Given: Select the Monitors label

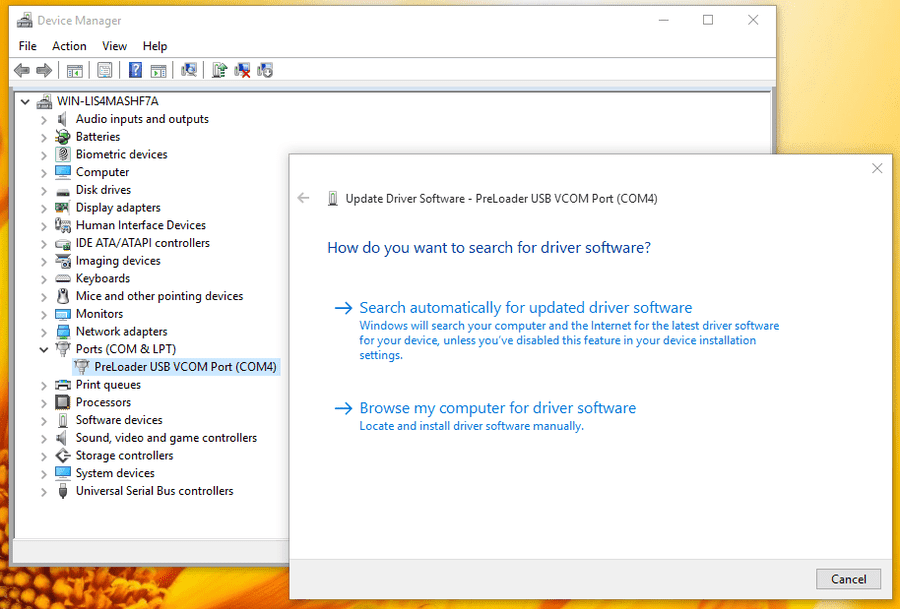Looking at the screenshot, I should coord(99,314).
